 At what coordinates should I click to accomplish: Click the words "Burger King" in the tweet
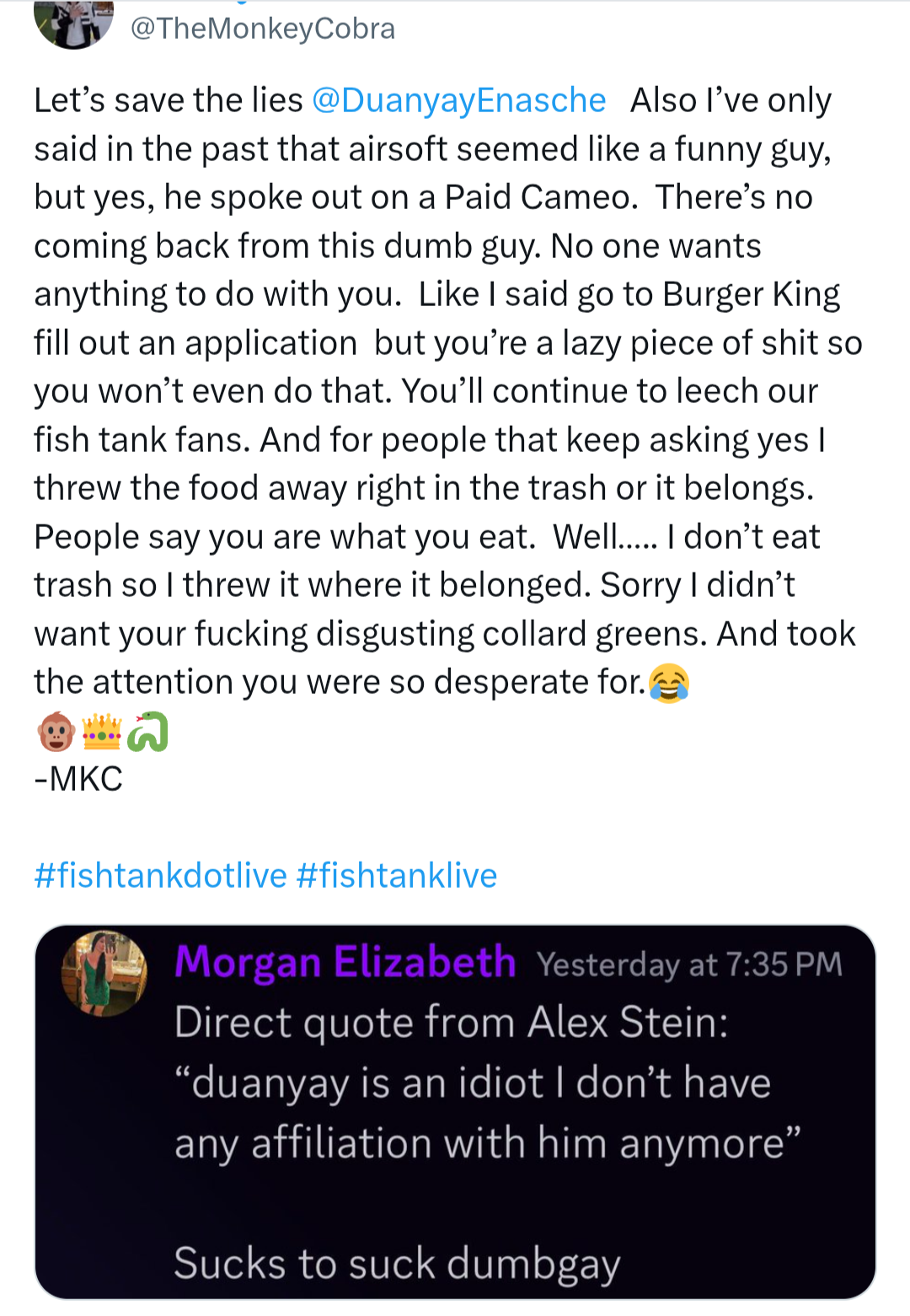752,294
